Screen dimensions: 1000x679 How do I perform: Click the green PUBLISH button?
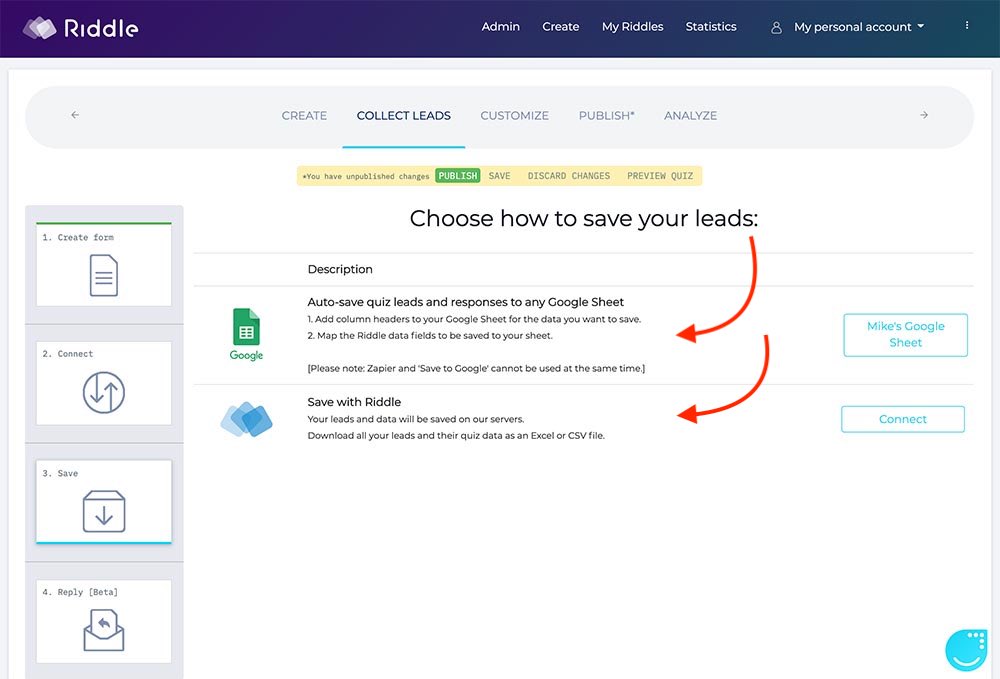point(457,176)
